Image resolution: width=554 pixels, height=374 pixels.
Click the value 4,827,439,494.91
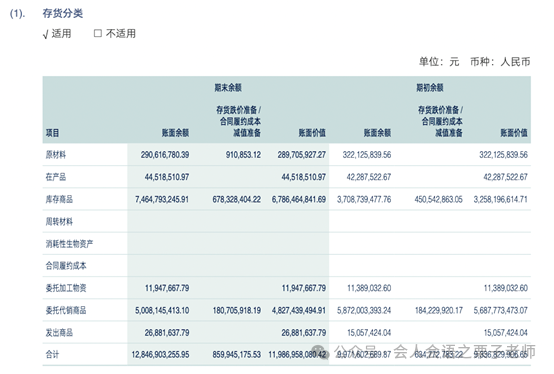[x=299, y=310]
